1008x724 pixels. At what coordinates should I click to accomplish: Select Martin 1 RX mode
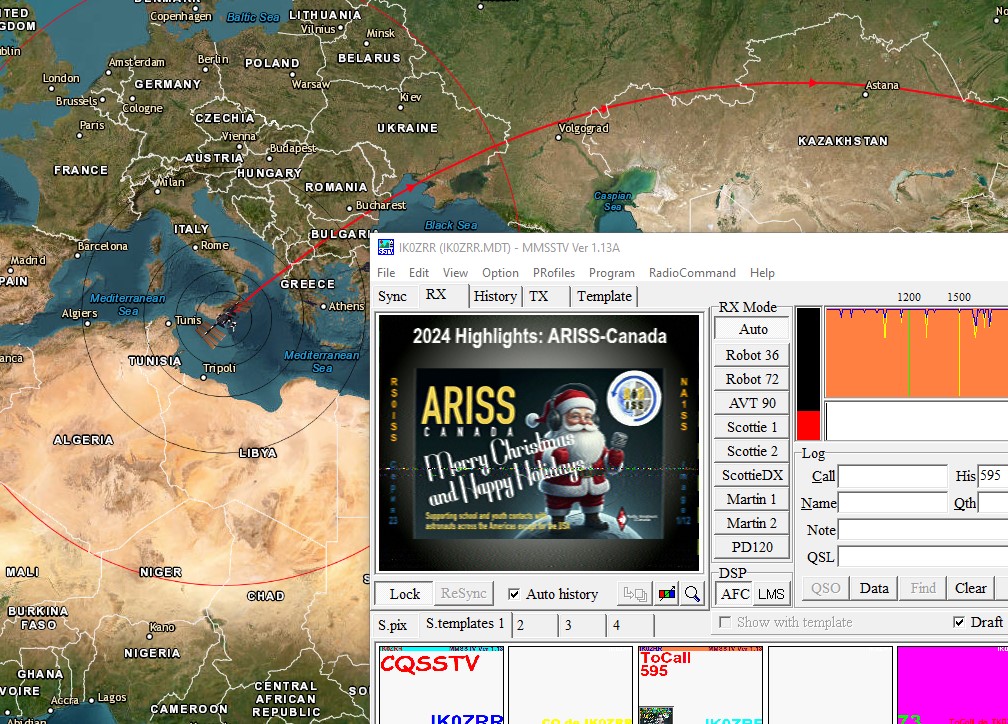point(752,499)
